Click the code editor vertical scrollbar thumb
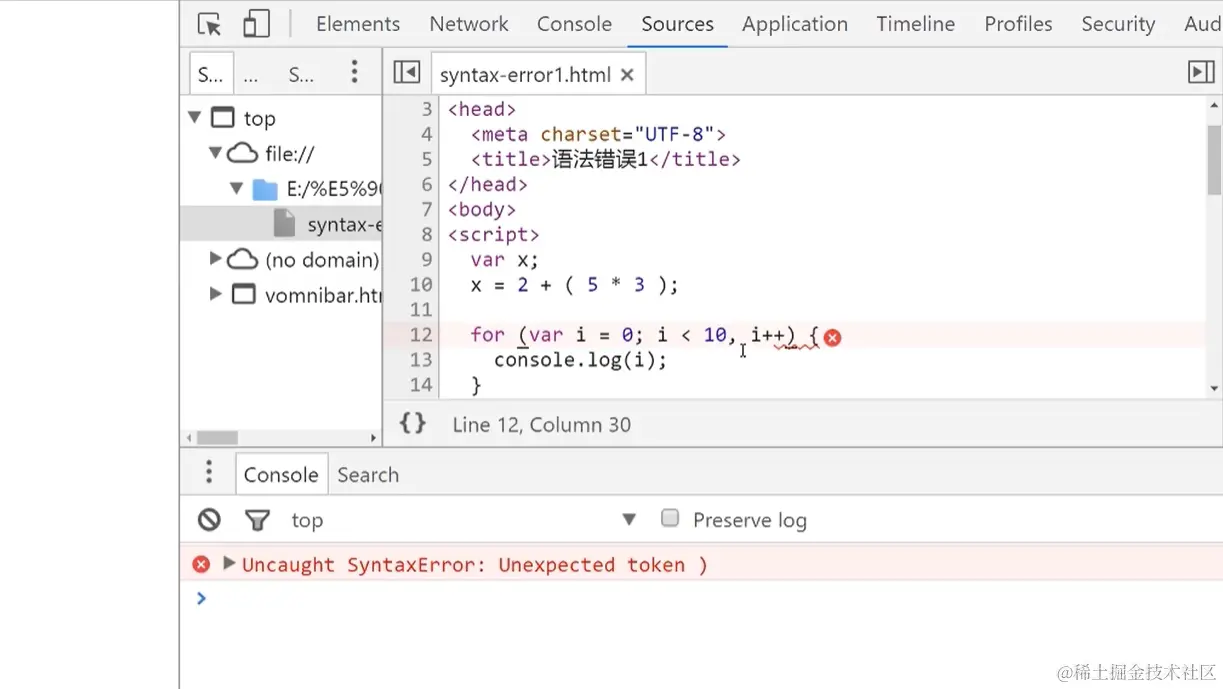This screenshot has height=689, width=1223. point(1214,160)
